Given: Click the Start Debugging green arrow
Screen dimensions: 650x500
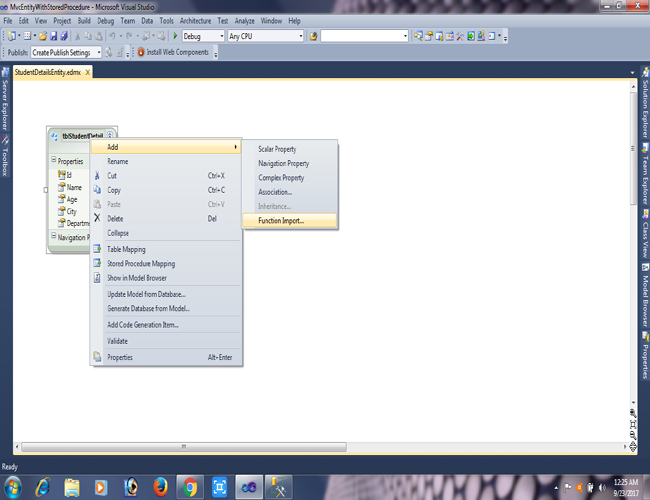Looking at the screenshot, I should point(175,36).
